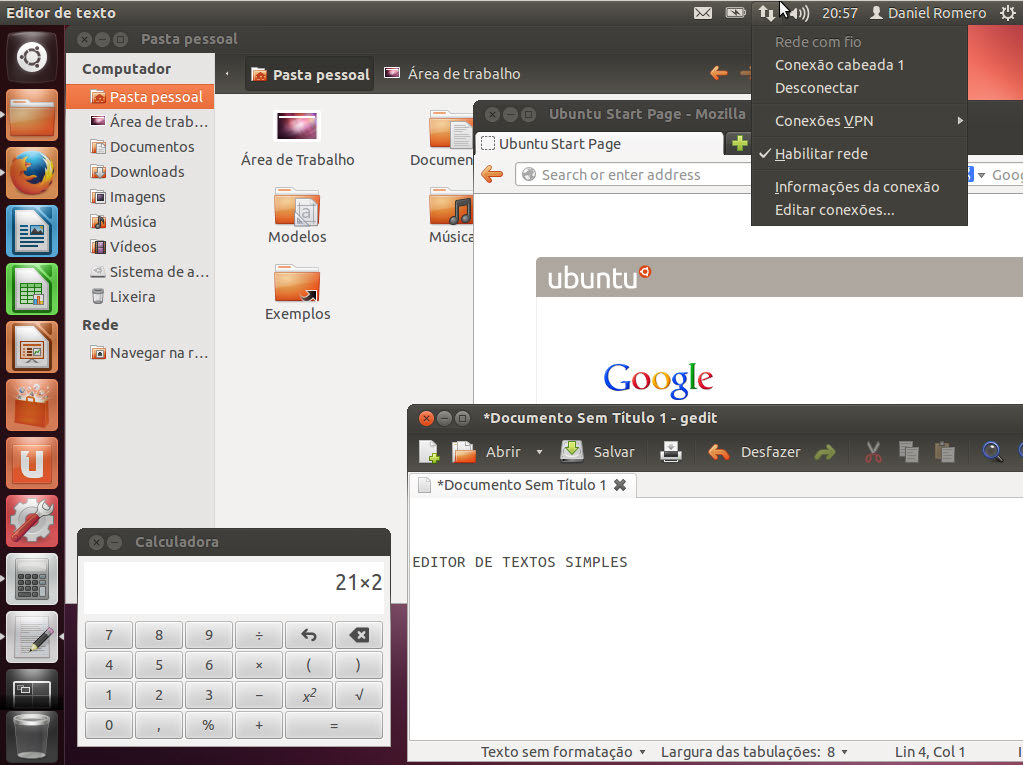Select the Desconectar menu entry

(x=816, y=88)
